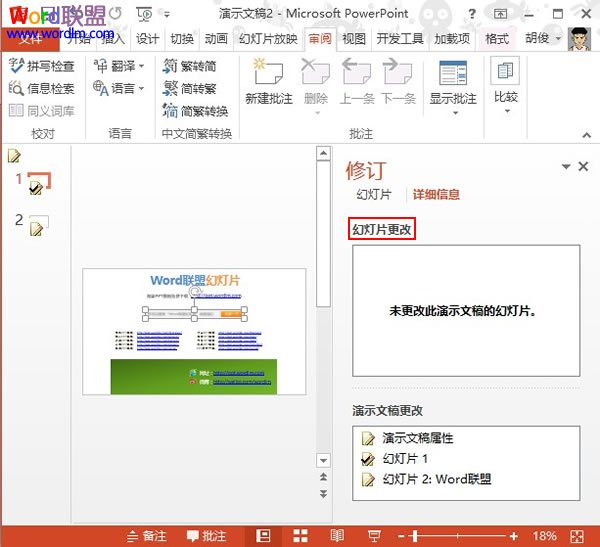600x547 pixels.
Task: Close the 修订 revisions pane
Action: pos(583,167)
